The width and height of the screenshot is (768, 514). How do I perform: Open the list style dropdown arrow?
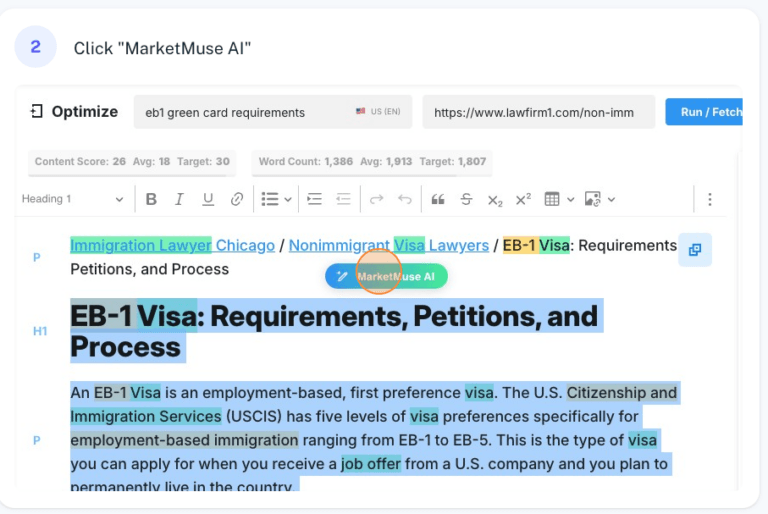288,200
